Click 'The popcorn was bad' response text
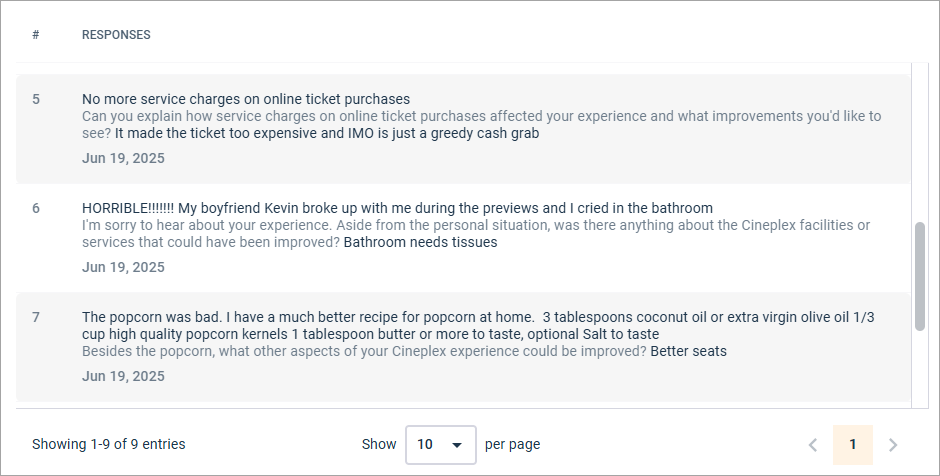940x476 pixels. [x=478, y=317]
